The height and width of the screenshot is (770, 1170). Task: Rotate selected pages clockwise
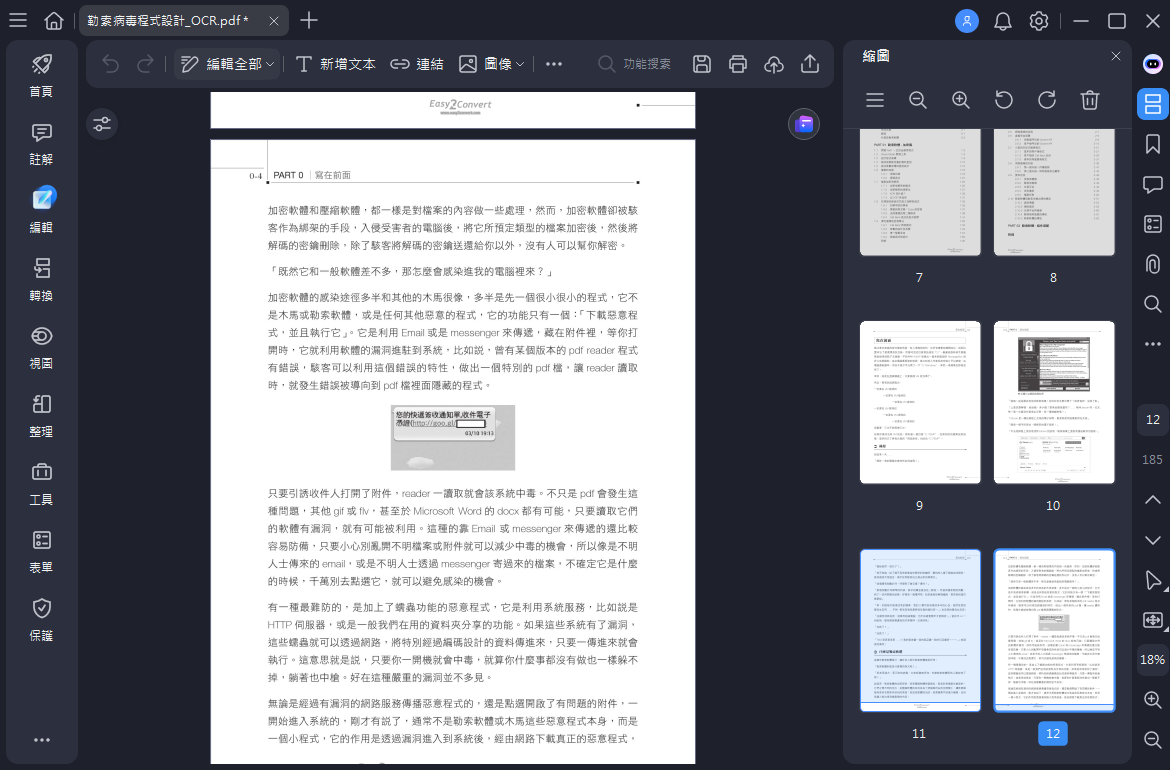click(1047, 100)
